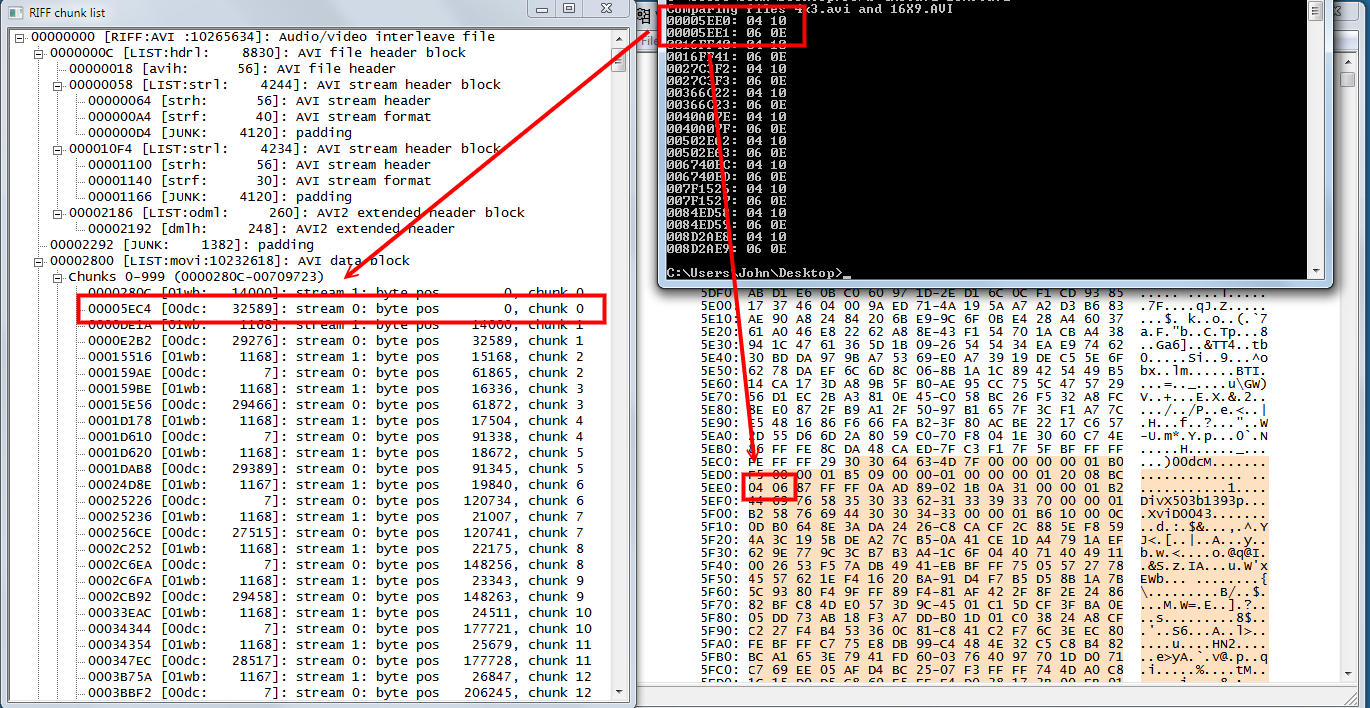Screen dimensions: 1370x708
Task: Select the 000347EC 00dc 28517 chunk row
Action: pyautogui.click(x=340, y=661)
